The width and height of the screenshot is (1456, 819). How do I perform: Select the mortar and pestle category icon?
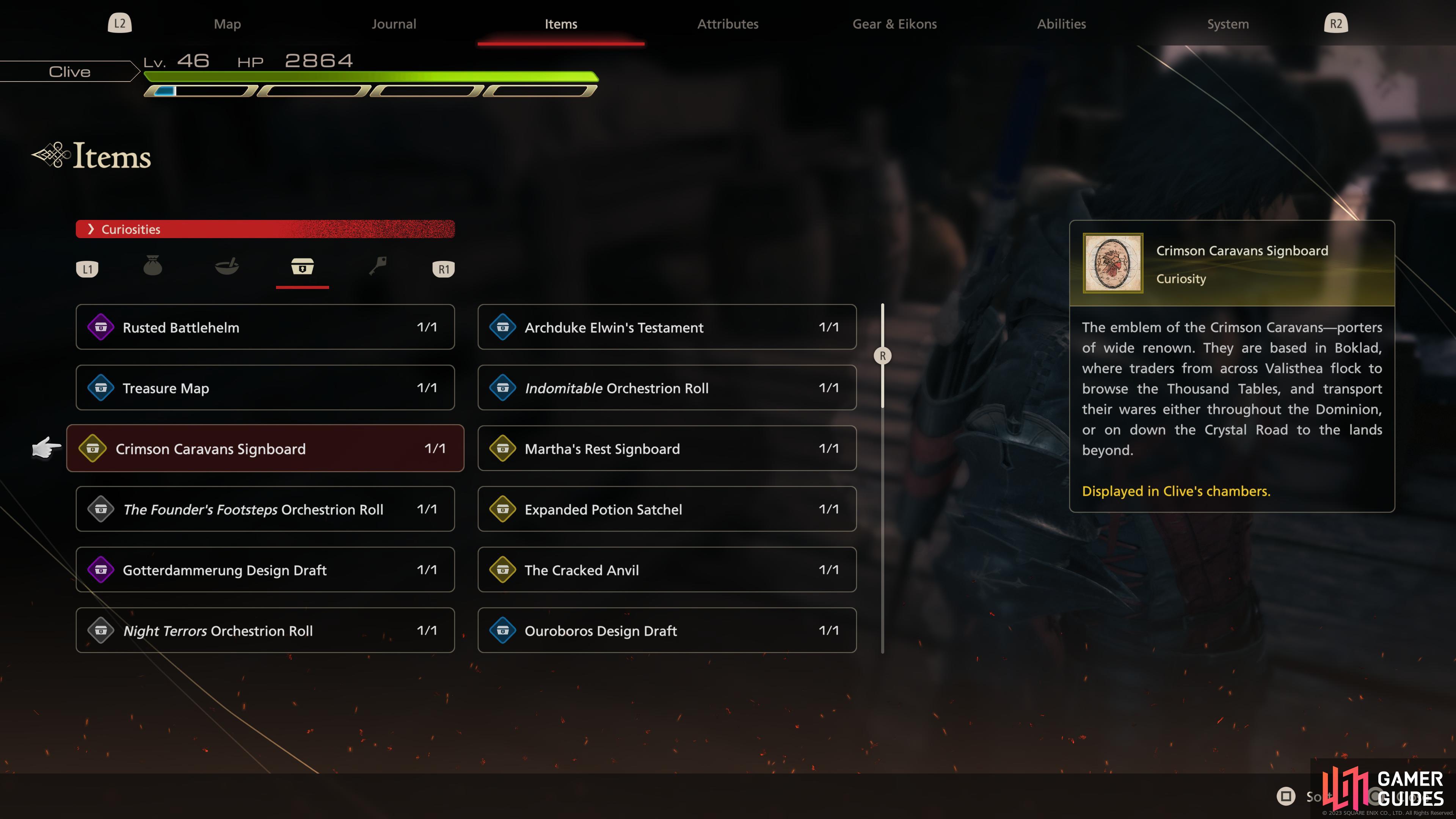(x=227, y=266)
